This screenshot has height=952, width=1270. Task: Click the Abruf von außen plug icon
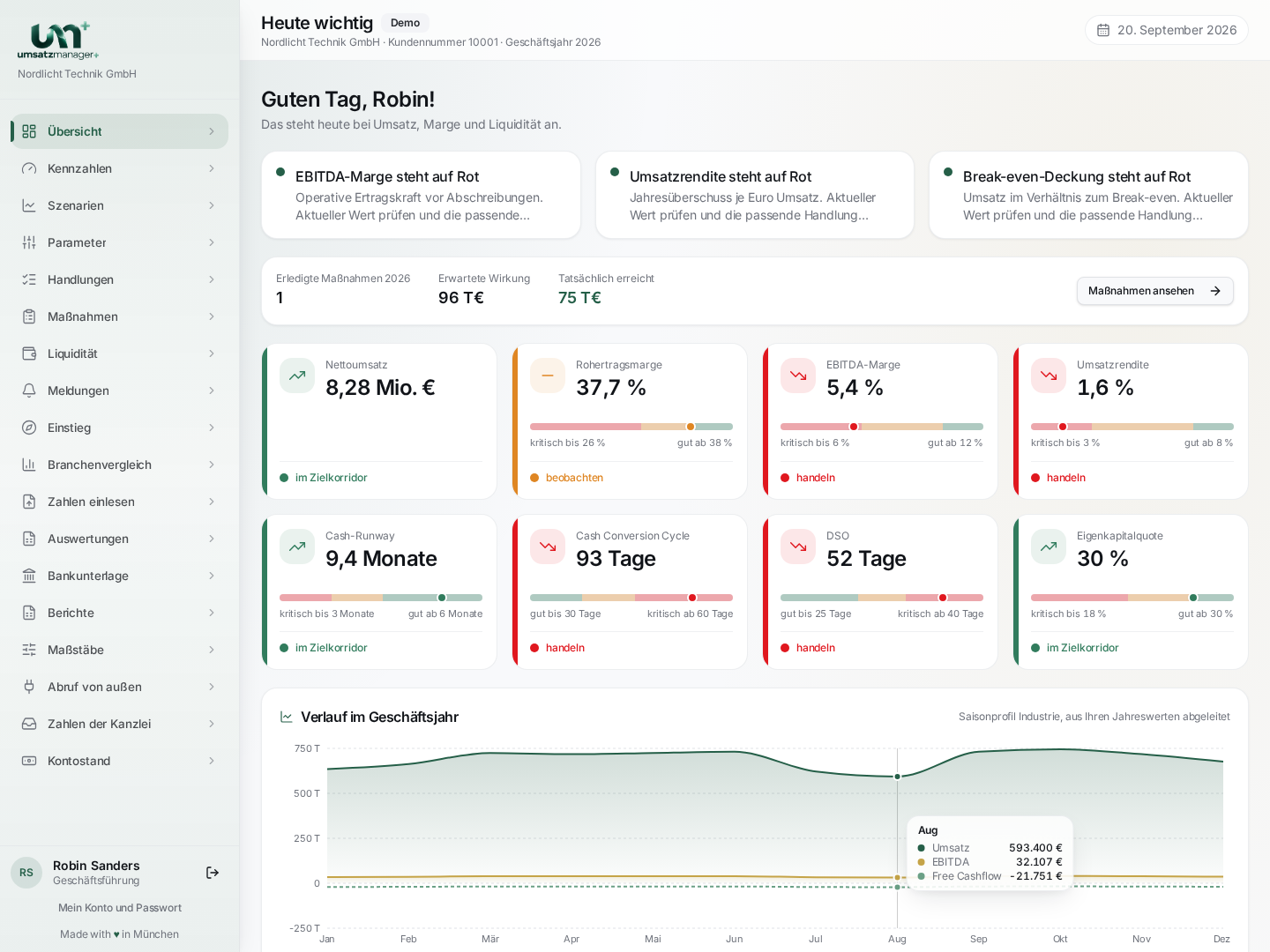coord(29,687)
